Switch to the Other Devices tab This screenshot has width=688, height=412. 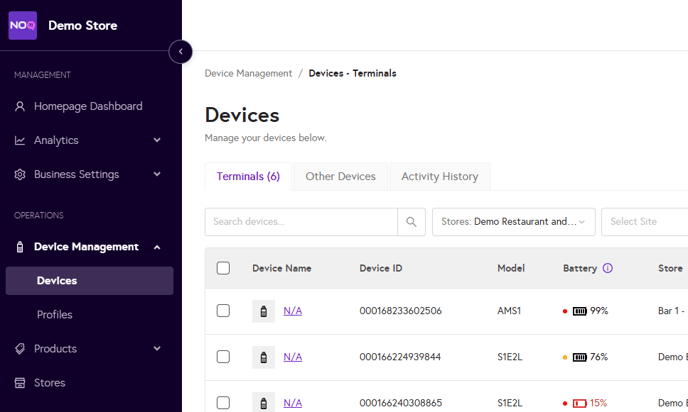[x=340, y=177]
